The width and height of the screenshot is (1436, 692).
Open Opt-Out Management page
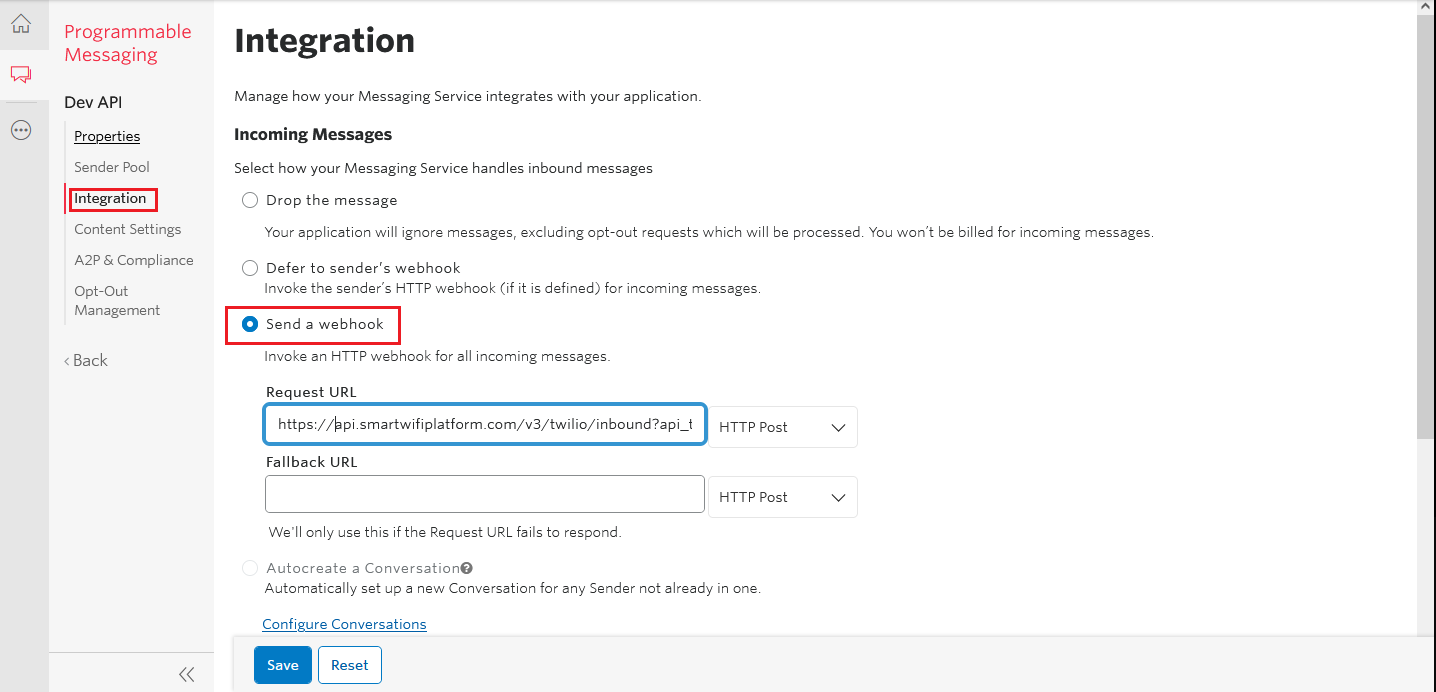click(117, 301)
